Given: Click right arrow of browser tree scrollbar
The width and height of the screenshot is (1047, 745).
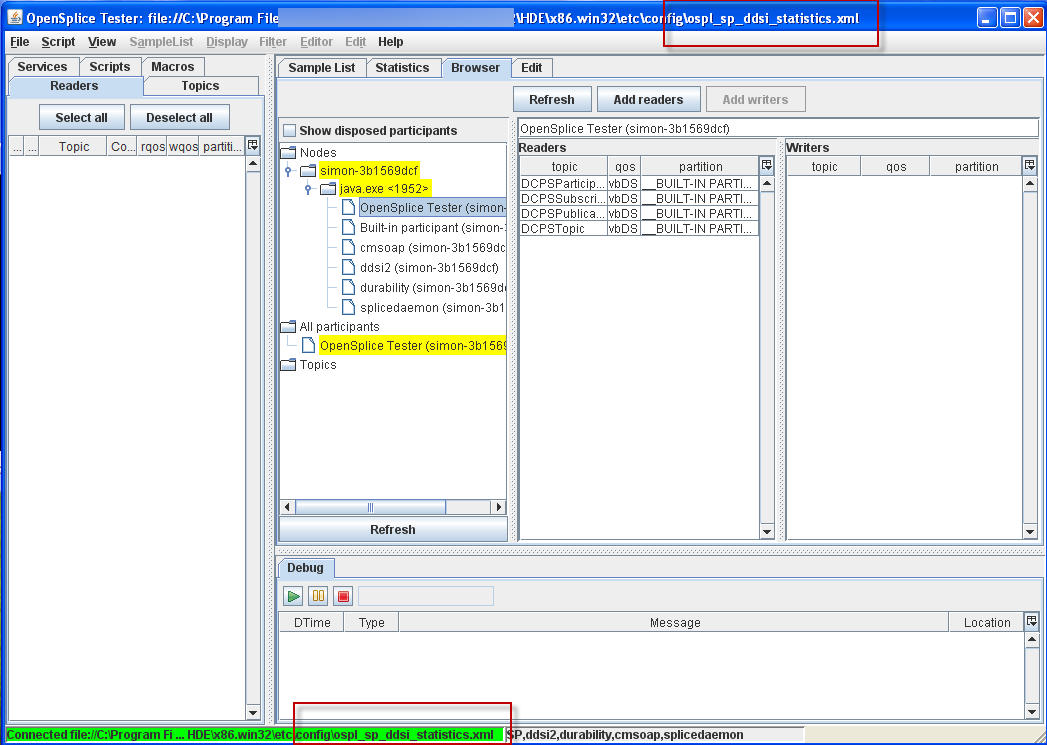Looking at the screenshot, I should (x=499, y=507).
